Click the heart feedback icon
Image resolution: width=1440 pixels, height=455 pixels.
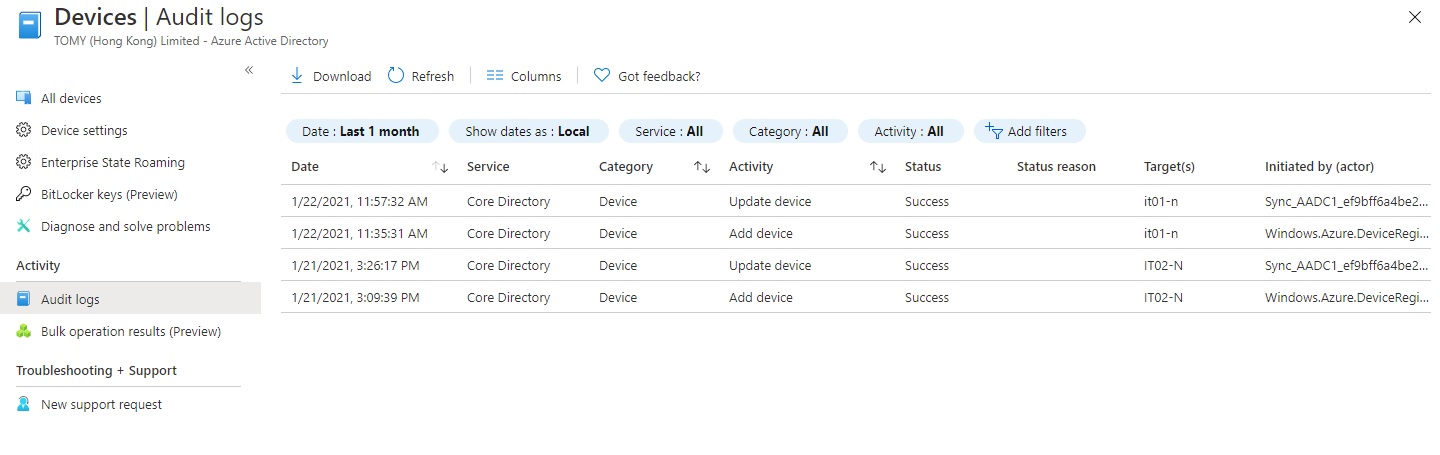click(x=601, y=75)
